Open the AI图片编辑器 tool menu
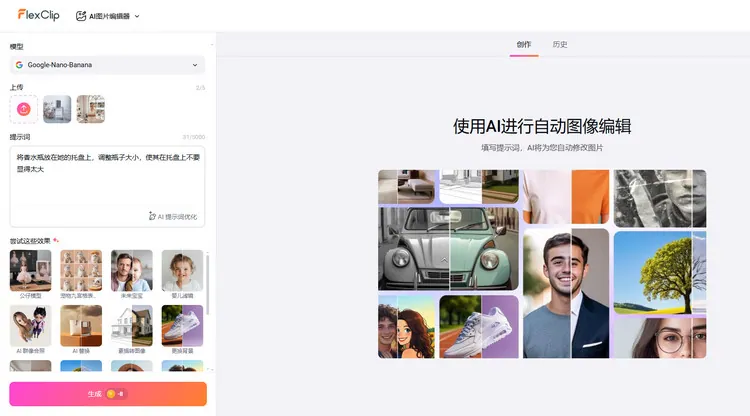 (x=108, y=16)
